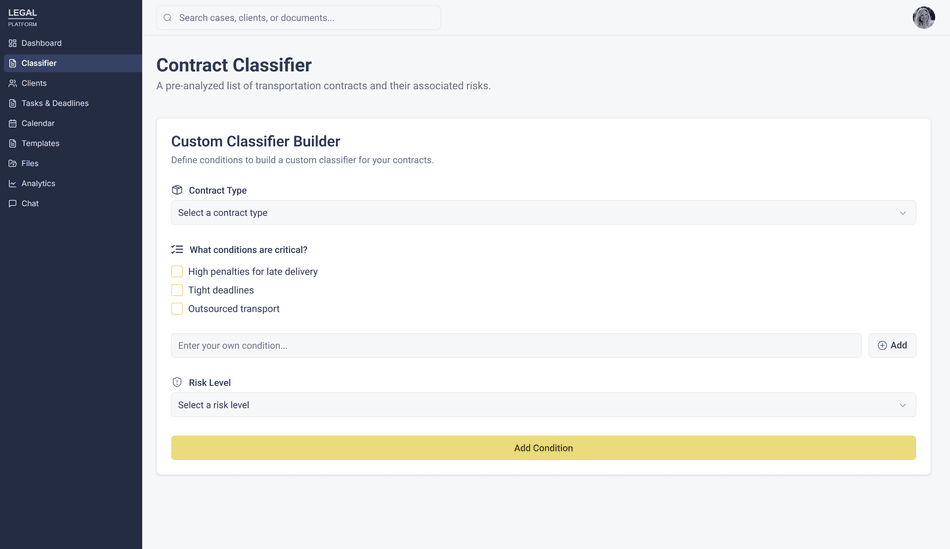The width and height of the screenshot is (950, 549).
Task: Click the Dashboard grid icon in sidebar
Action: [x=12, y=43]
